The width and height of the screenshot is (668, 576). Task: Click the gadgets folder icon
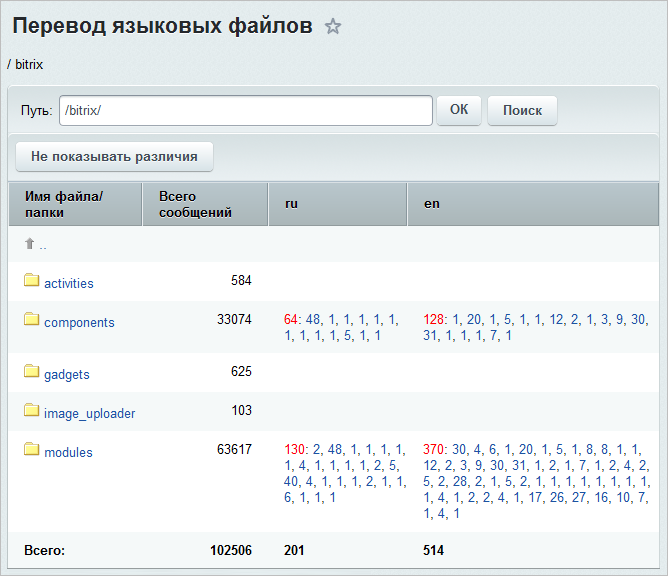(32, 371)
